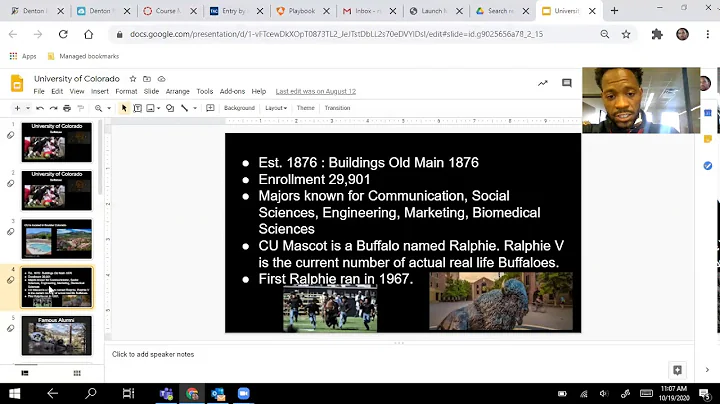Expand the new slide layout dropdown arrow

tap(28, 108)
